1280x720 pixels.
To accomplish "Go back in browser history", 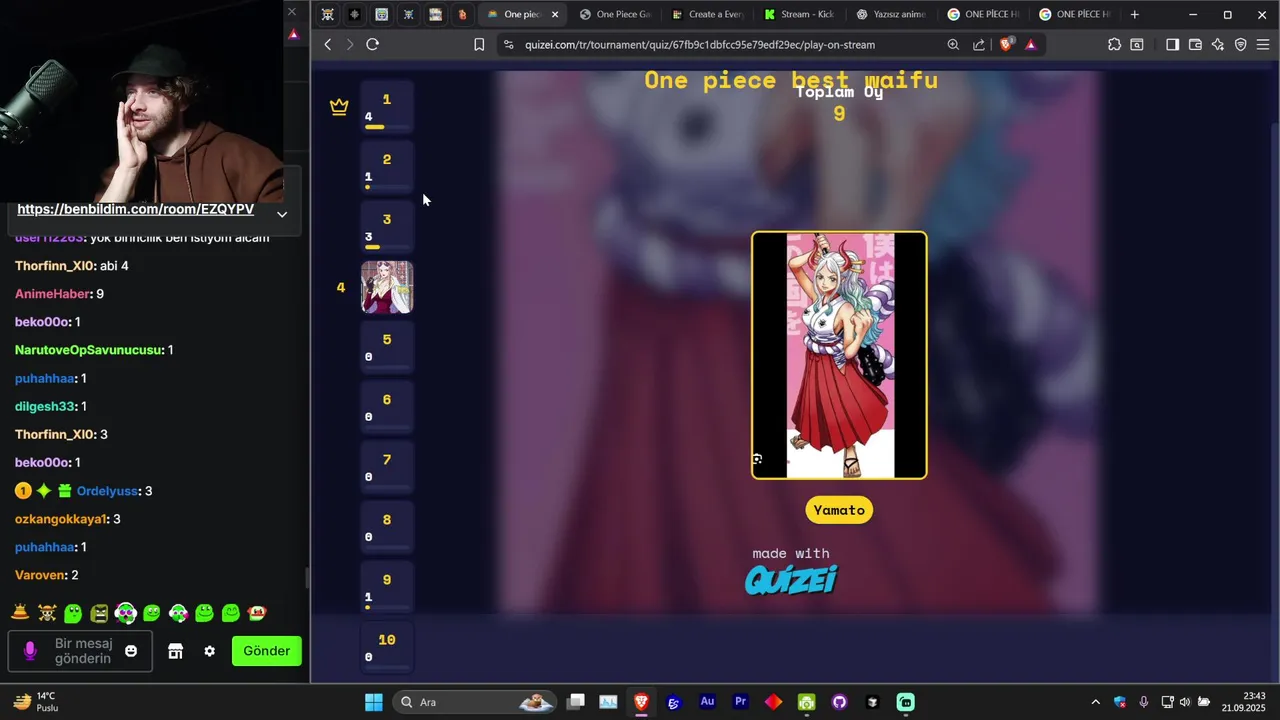I will tap(328, 44).
